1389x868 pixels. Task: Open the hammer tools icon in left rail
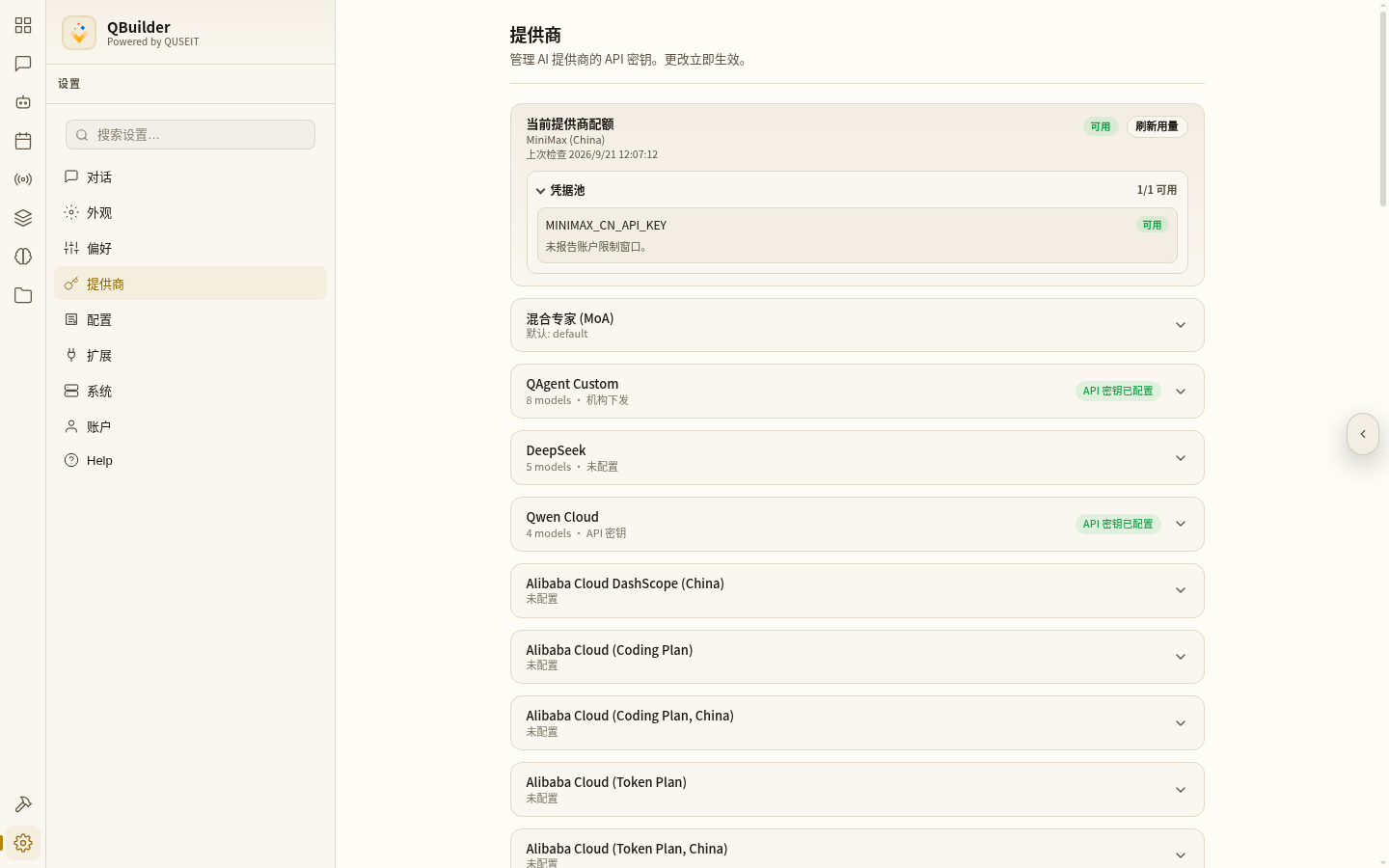tap(23, 804)
